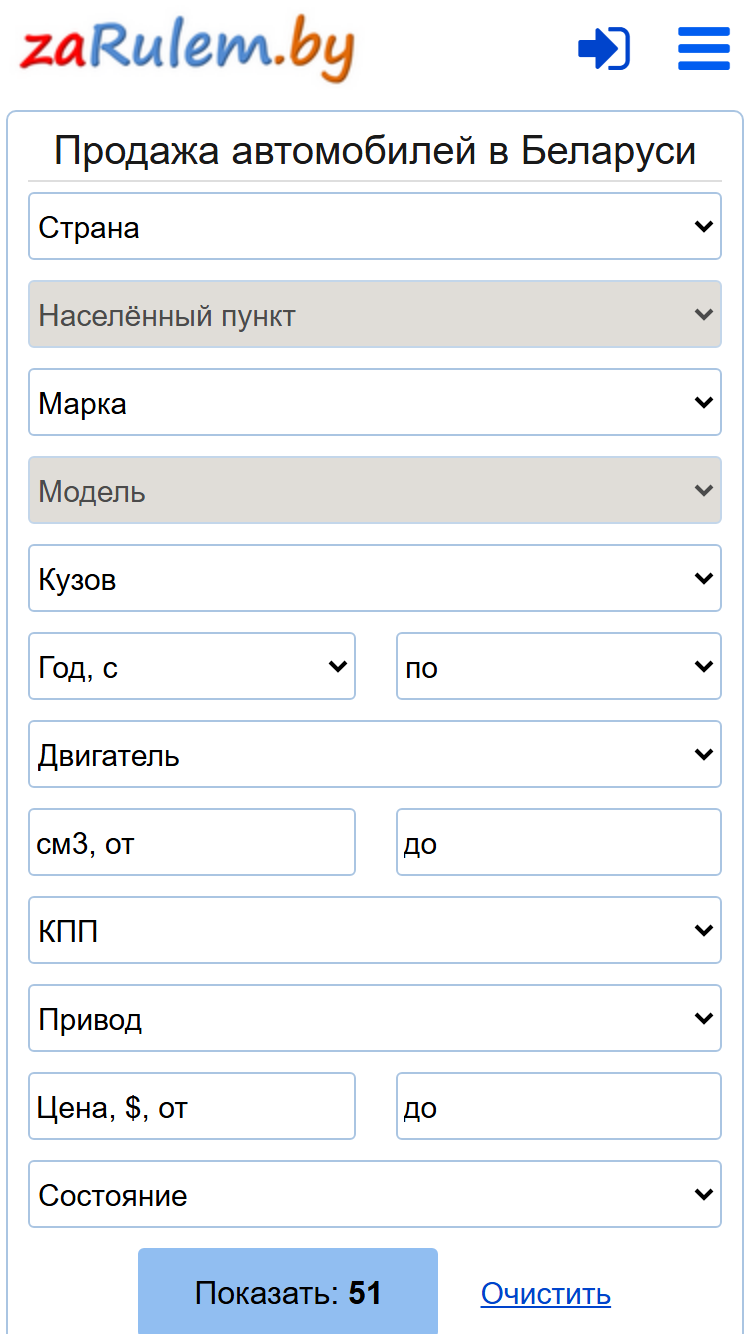Image resolution: width=750 pixels, height=1334 pixels.
Task: Open the Страна dropdown
Action: 375,226
